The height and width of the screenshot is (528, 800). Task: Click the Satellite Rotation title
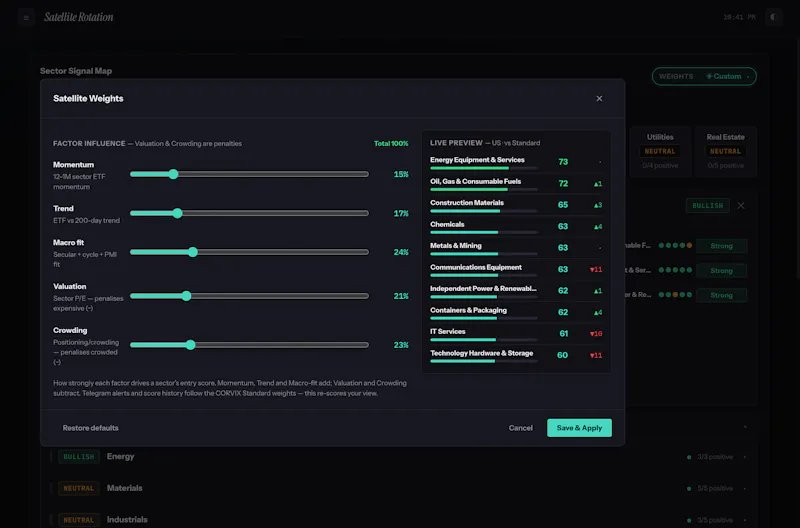(x=79, y=17)
